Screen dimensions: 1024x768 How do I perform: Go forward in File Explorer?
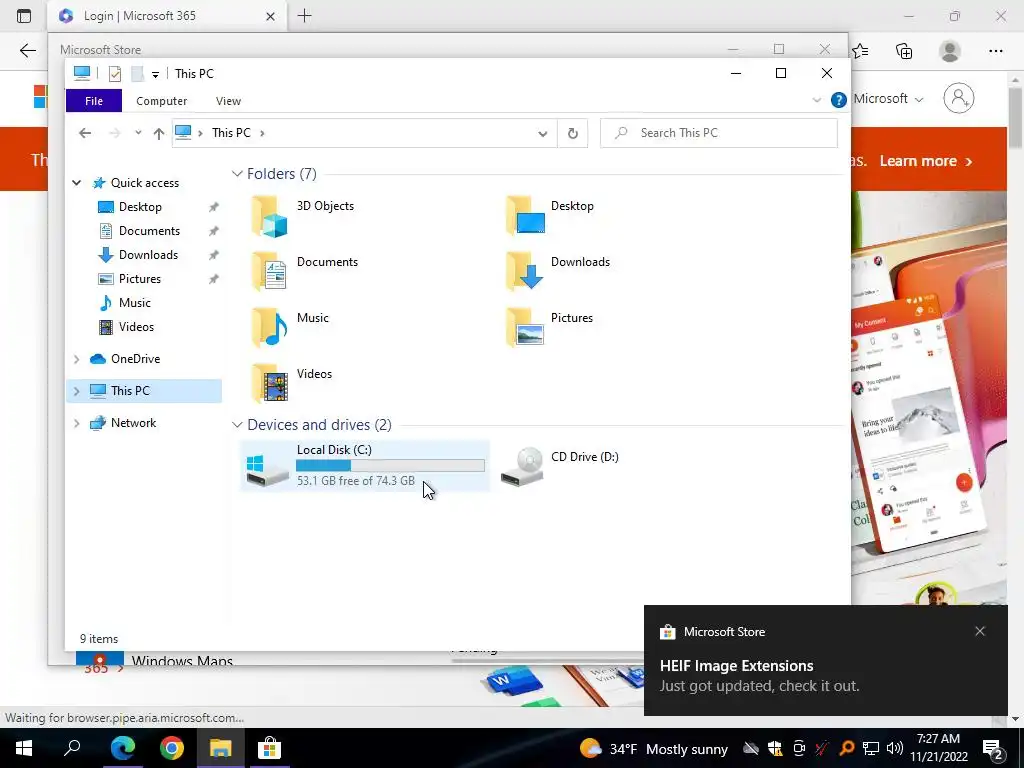115,133
